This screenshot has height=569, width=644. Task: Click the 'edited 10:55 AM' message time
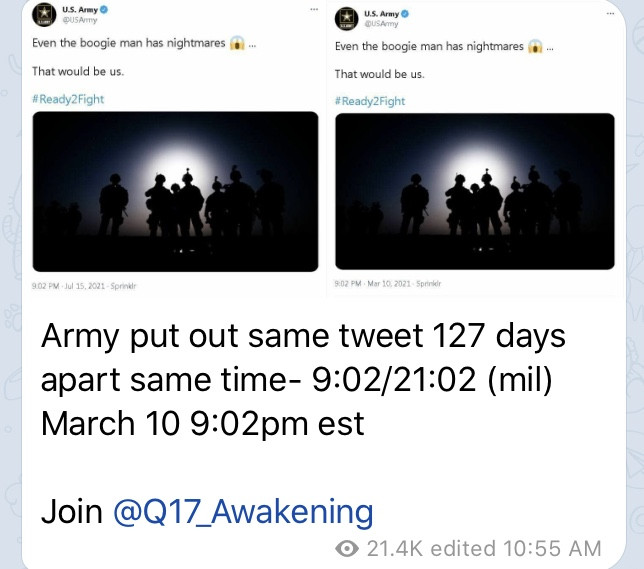[x=534, y=548]
